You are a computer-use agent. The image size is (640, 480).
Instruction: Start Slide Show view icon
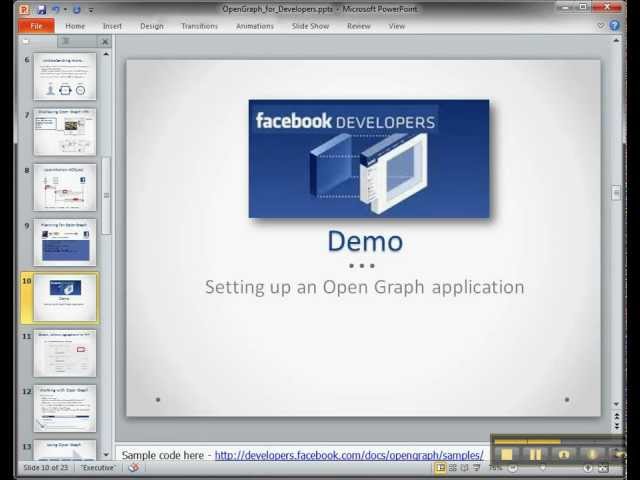[x=476, y=468]
